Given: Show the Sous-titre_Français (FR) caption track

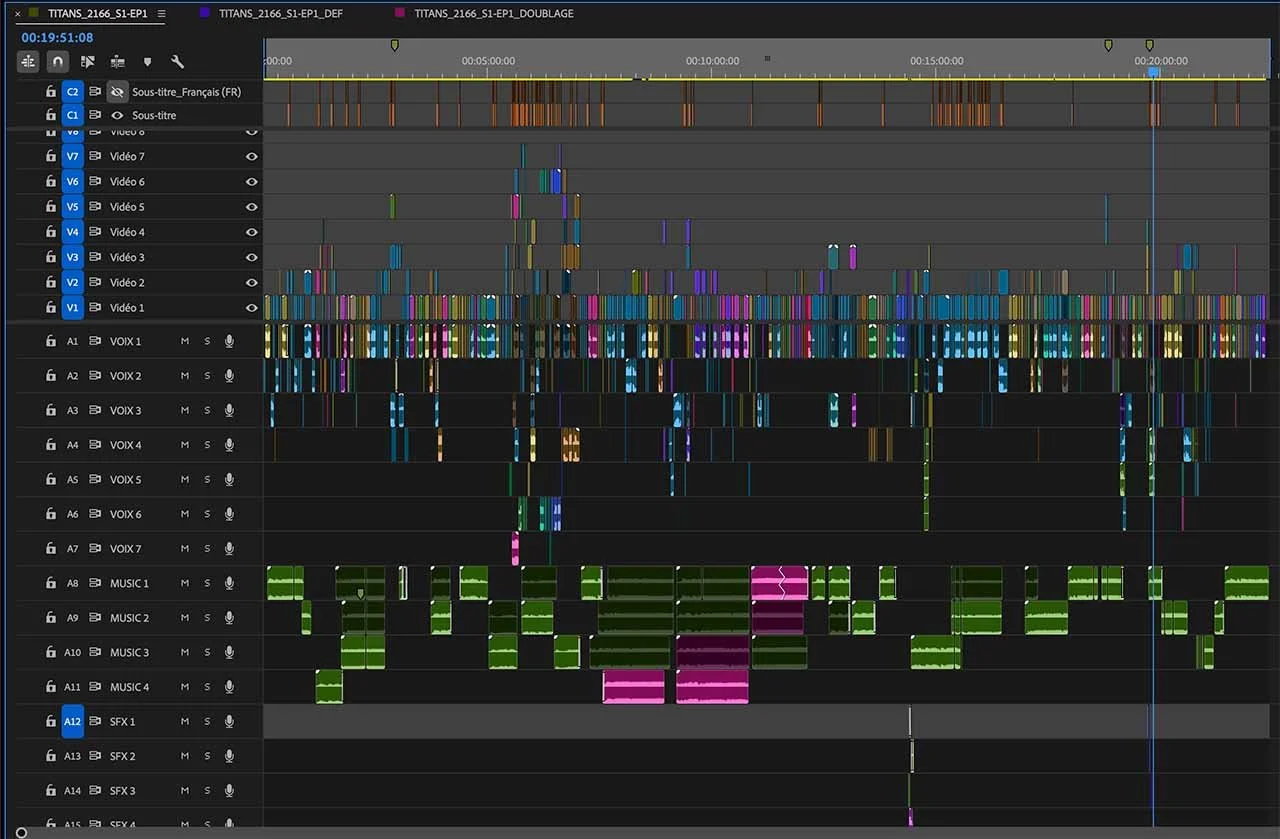Looking at the screenshot, I should [x=117, y=92].
